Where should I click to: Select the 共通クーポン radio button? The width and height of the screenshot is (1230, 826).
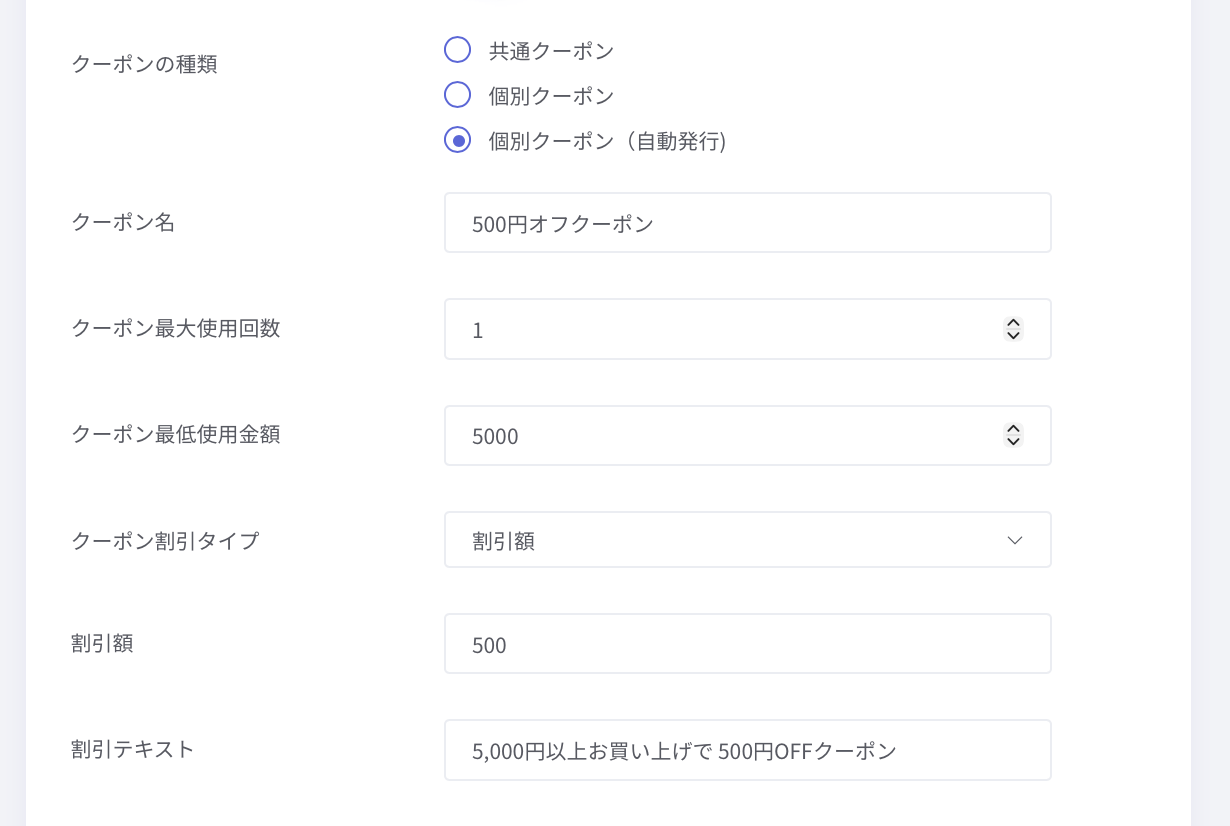[457, 50]
